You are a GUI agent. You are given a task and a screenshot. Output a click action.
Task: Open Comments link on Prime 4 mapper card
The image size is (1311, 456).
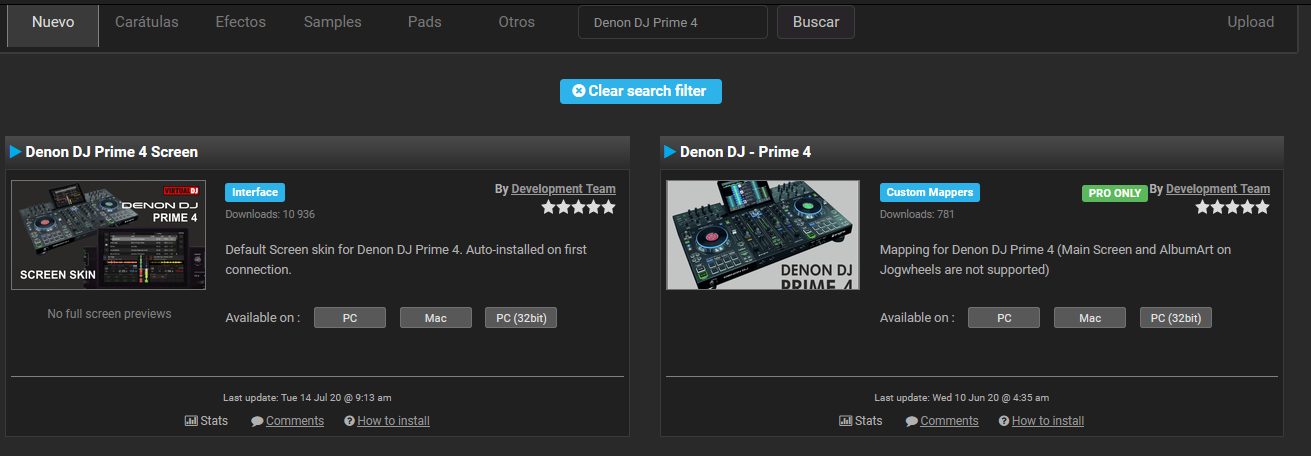click(949, 421)
